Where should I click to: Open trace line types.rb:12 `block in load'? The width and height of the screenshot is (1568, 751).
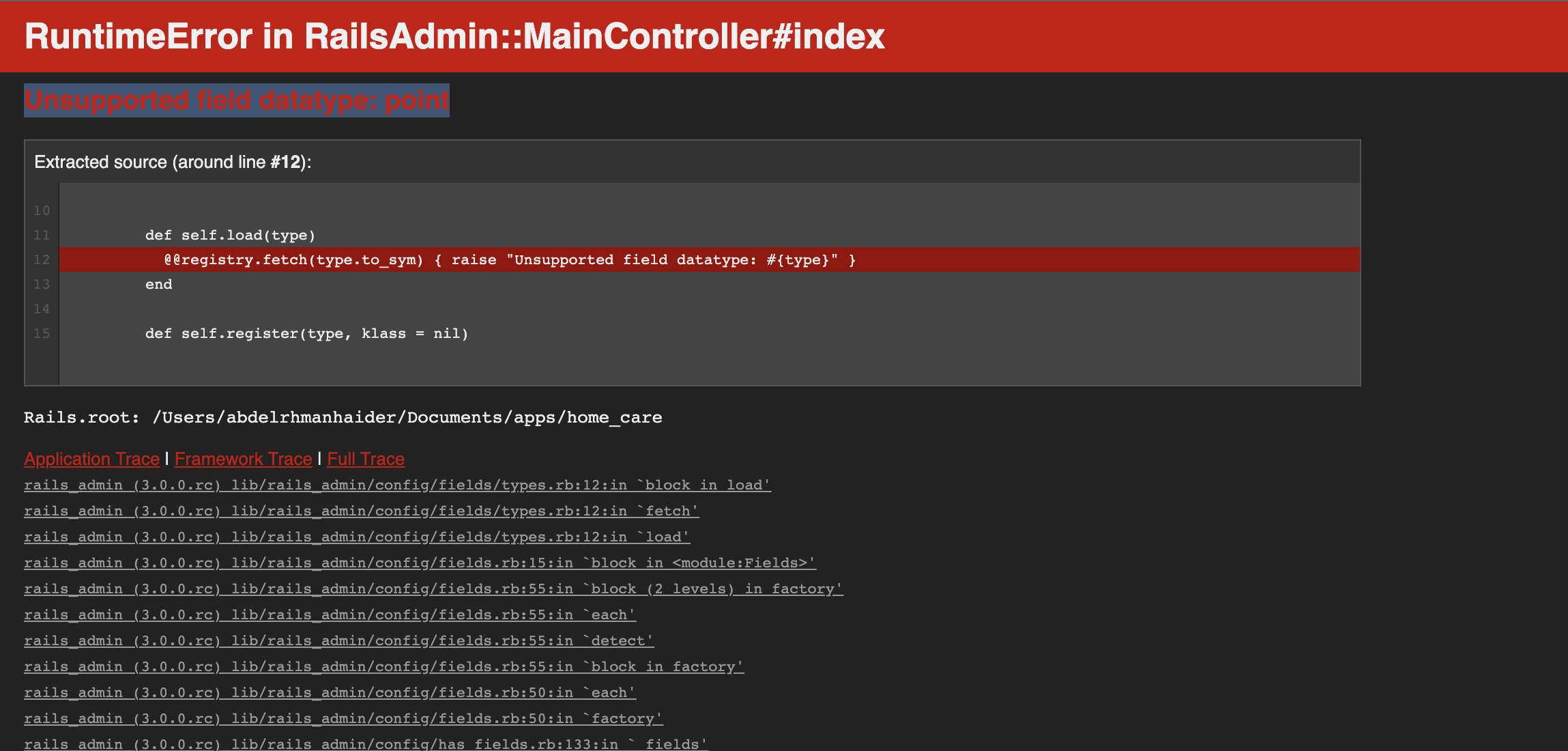pyautogui.click(x=397, y=485)
